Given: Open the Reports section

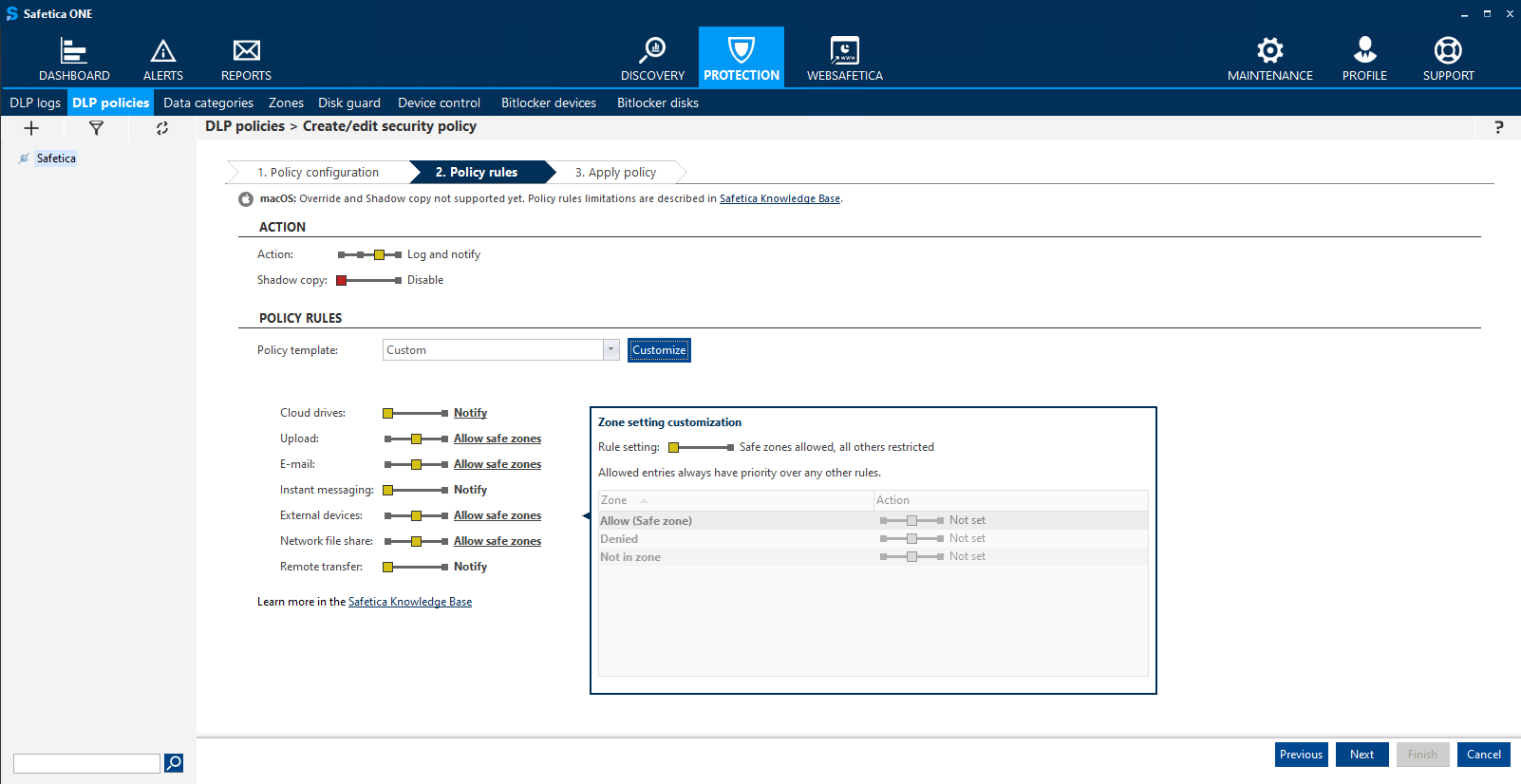Looking at the screenshot, I should pos(246,59).
